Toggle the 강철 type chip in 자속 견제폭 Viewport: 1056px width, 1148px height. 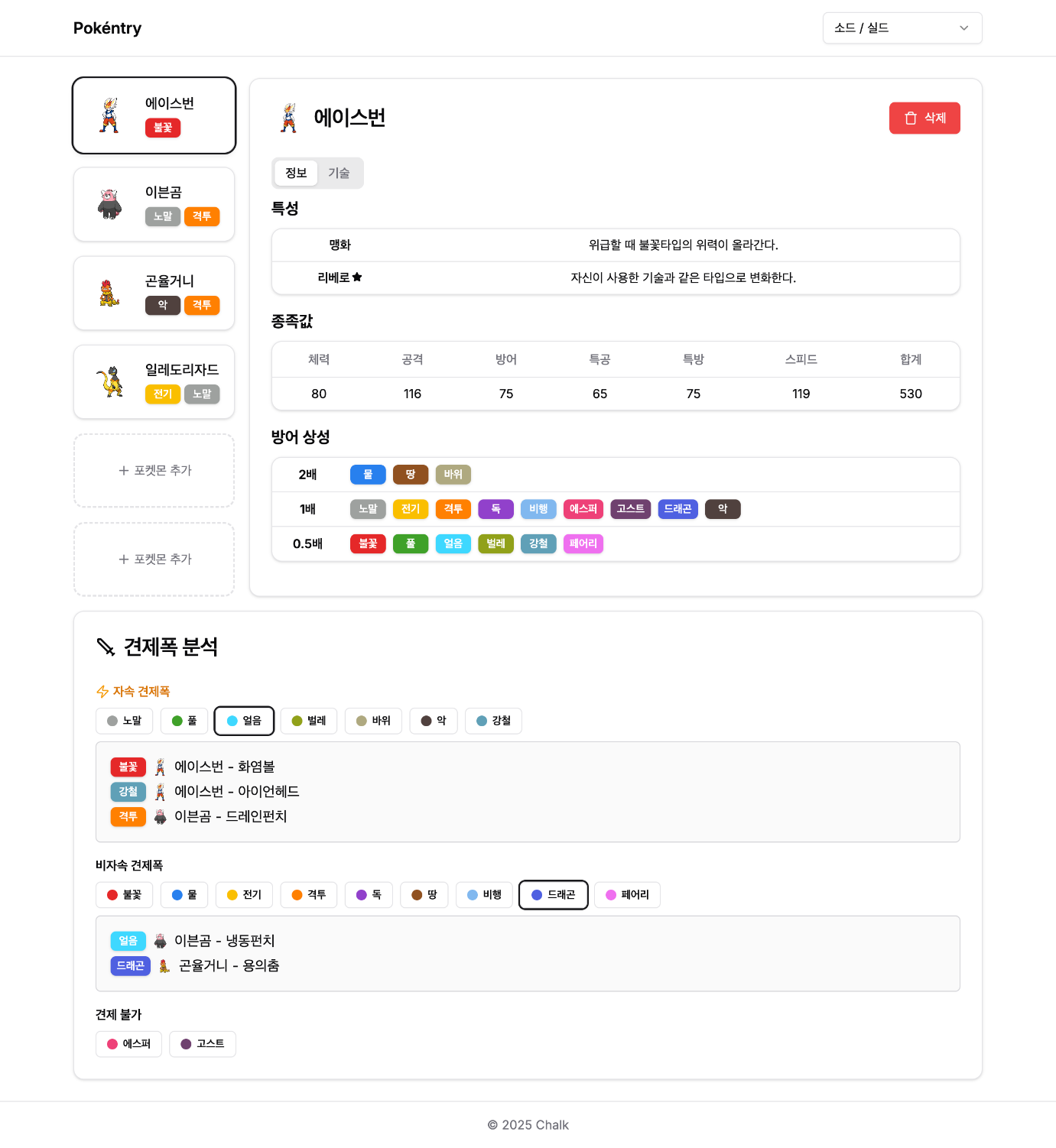[493, 721]
